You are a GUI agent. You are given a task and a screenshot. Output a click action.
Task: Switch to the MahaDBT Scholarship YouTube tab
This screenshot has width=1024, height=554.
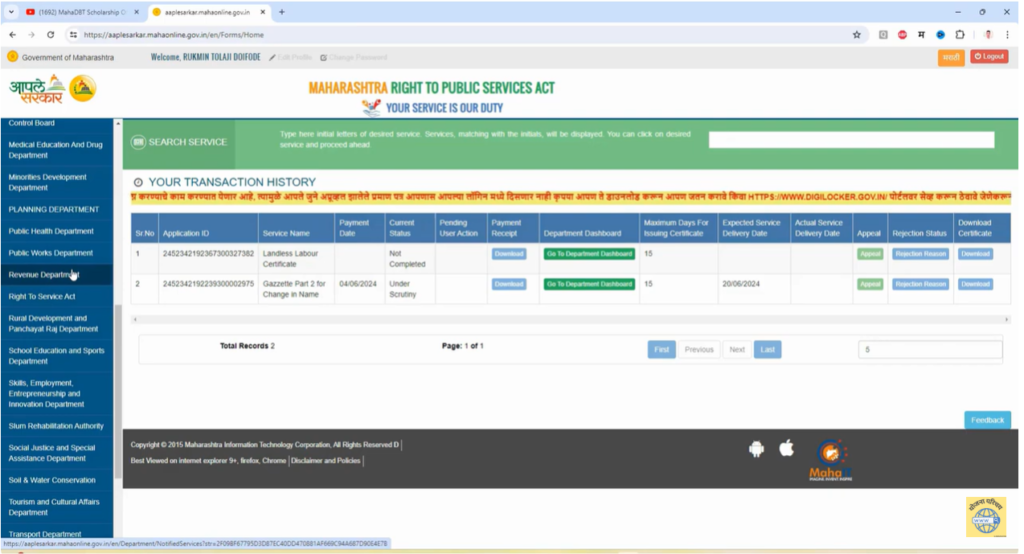[82, 12]
